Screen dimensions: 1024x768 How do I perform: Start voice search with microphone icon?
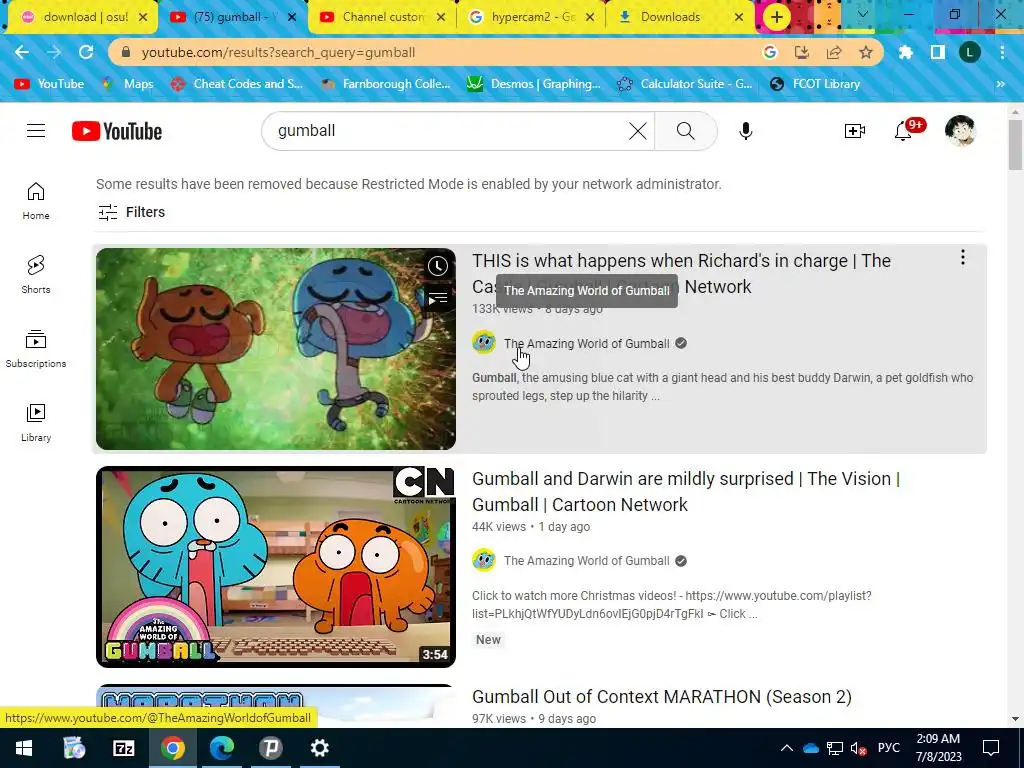tap(745, 131)
